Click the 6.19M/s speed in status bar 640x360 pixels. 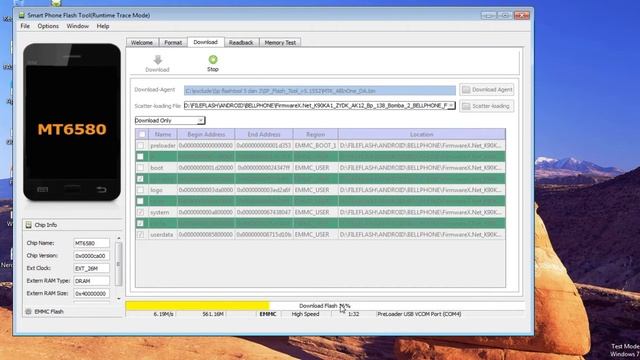pos(163,314)
